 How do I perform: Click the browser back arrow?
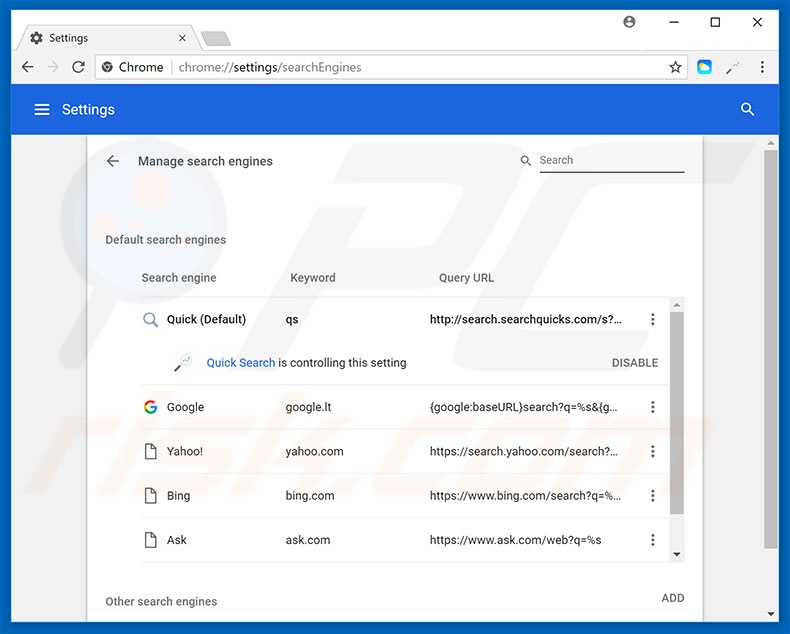click(x=28, y=67)
